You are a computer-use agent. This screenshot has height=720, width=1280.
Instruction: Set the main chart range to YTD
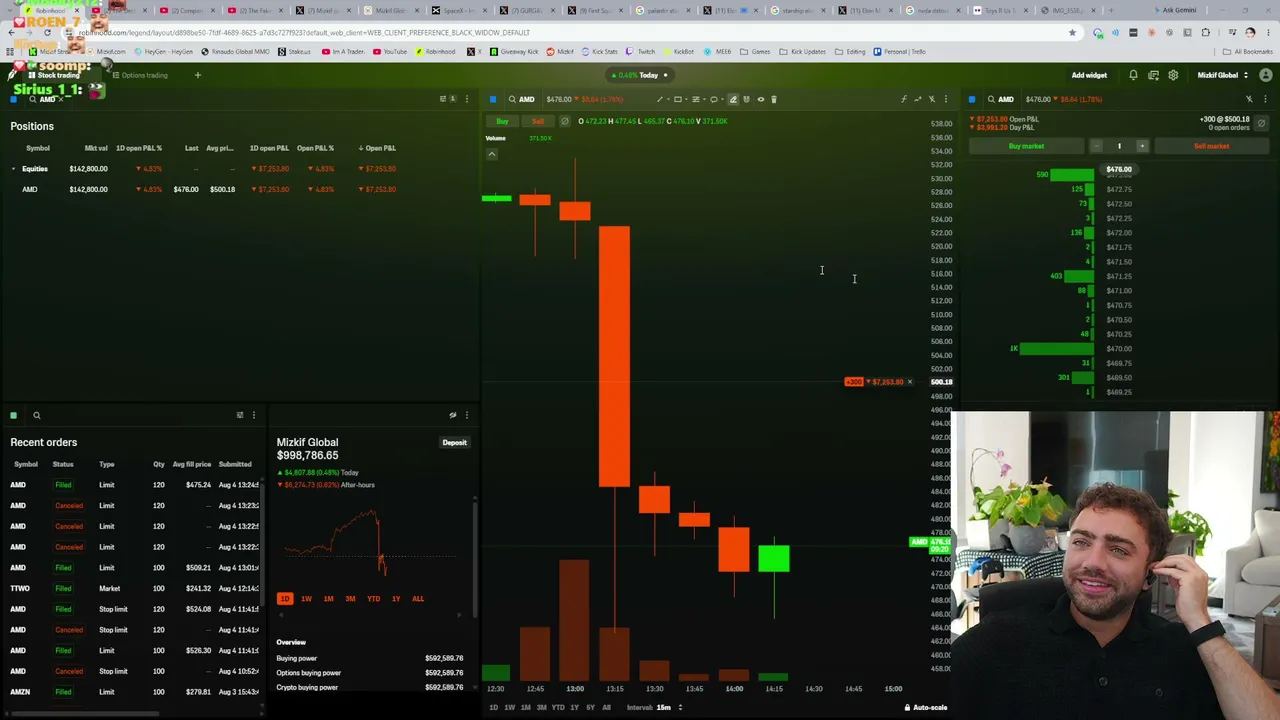coord(558,707)
